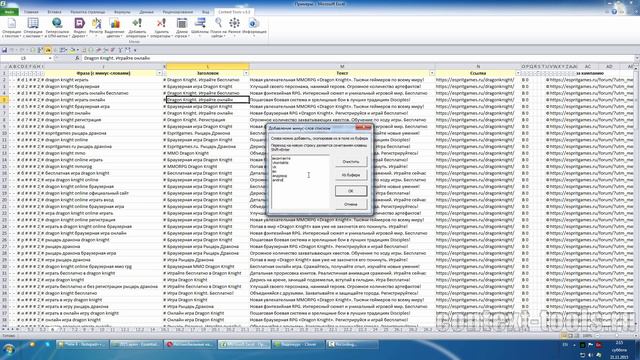Image resolution: width=640 pixels, height=360 pixels.
Task: Click the highlighted yellow quick toolbar icon
Action: [x=48, y=50]
